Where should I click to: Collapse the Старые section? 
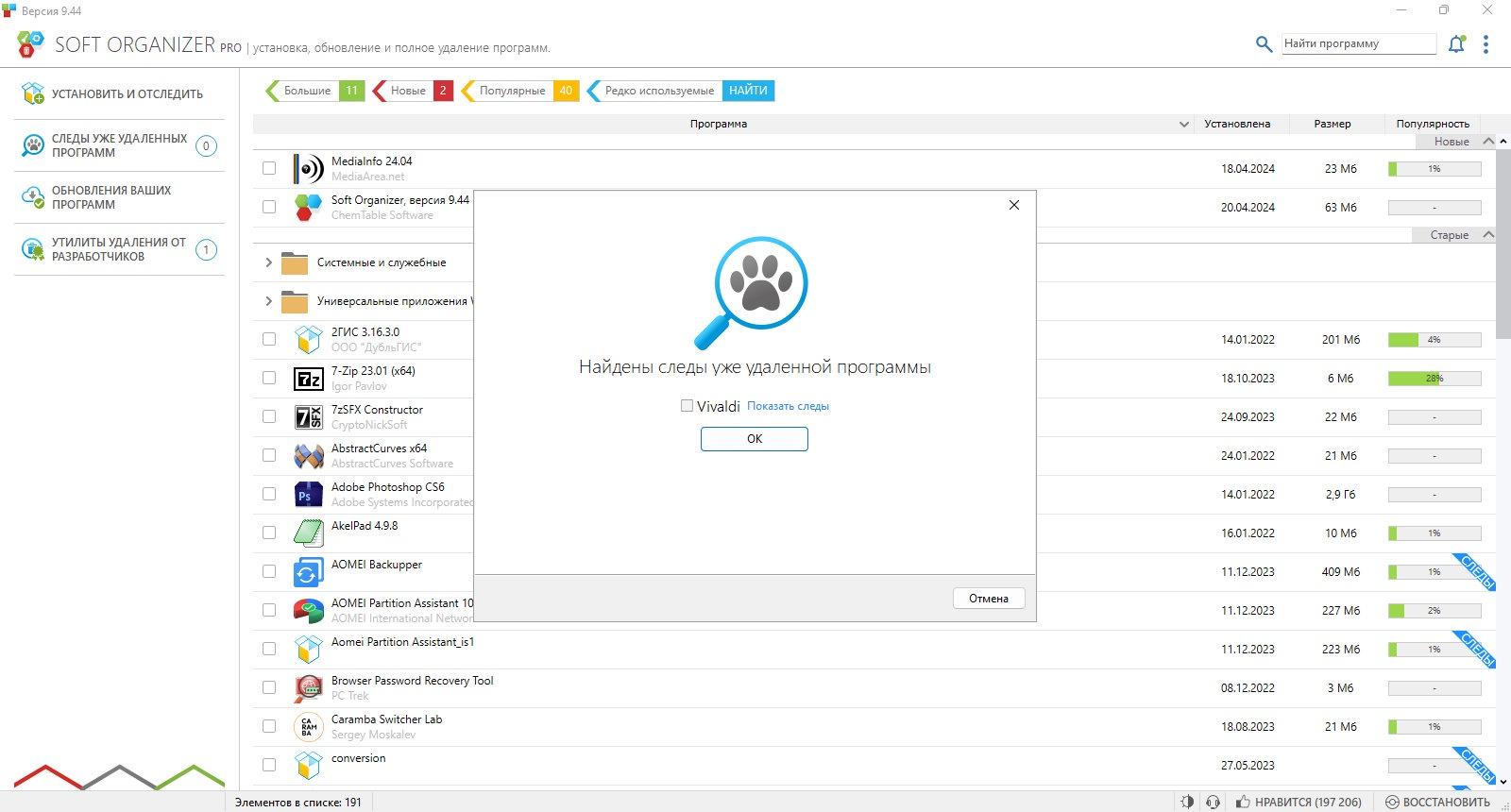point(1488,234)
